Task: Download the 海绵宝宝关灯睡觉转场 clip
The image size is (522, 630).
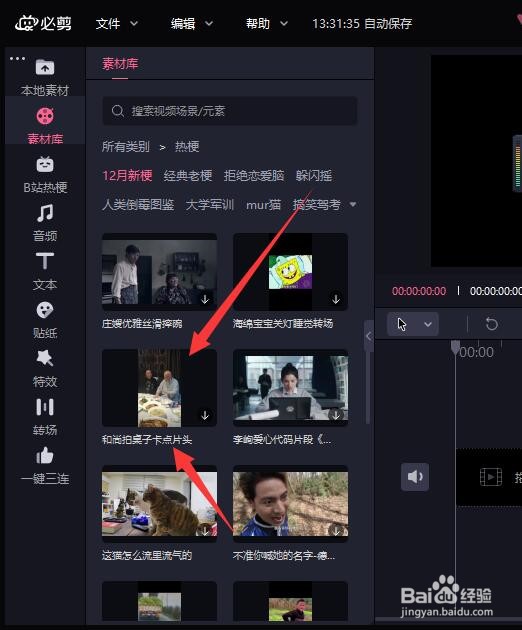Action: tap(336, 299)
